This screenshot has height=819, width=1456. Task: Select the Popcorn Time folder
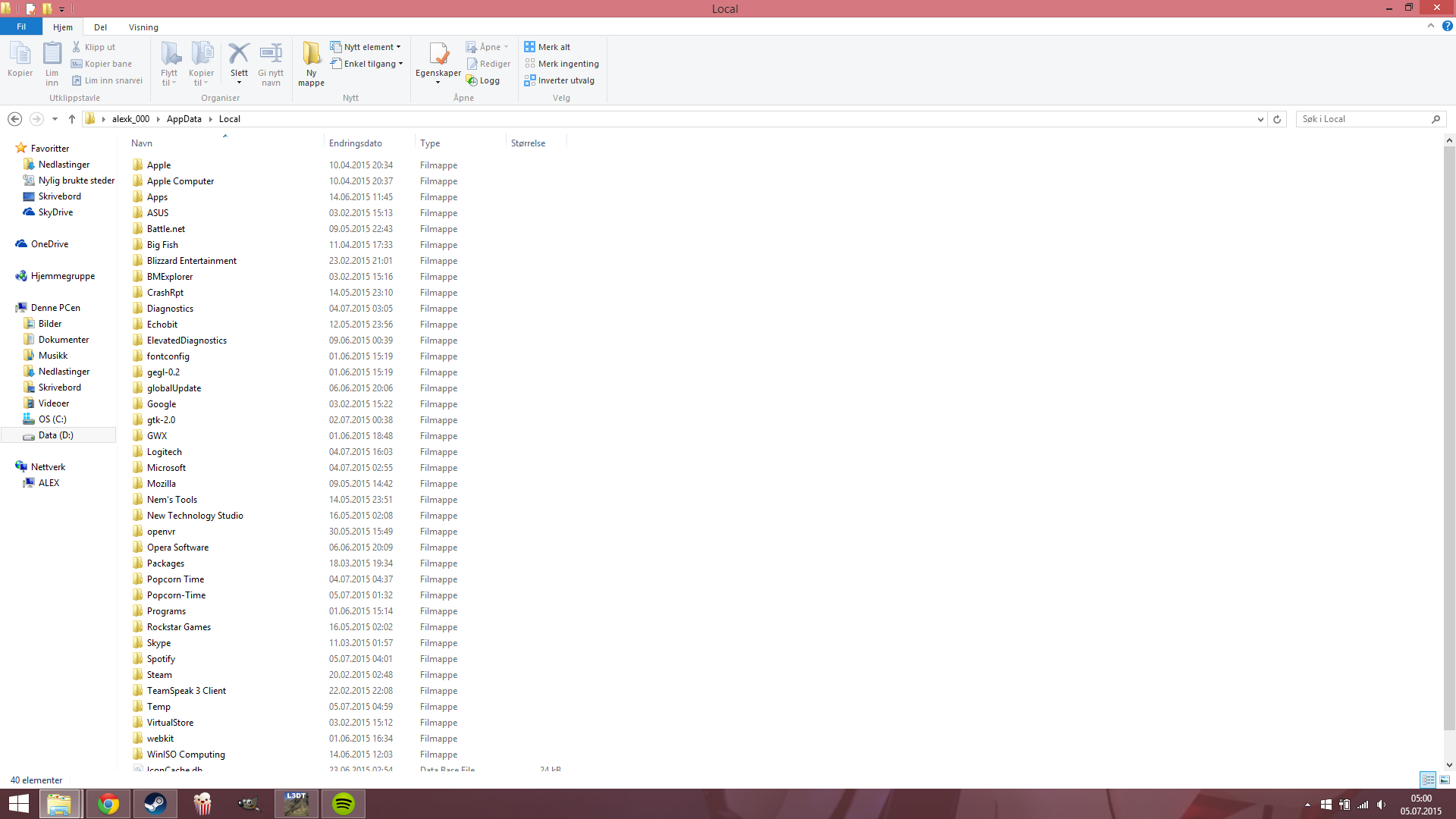[175, 579]
